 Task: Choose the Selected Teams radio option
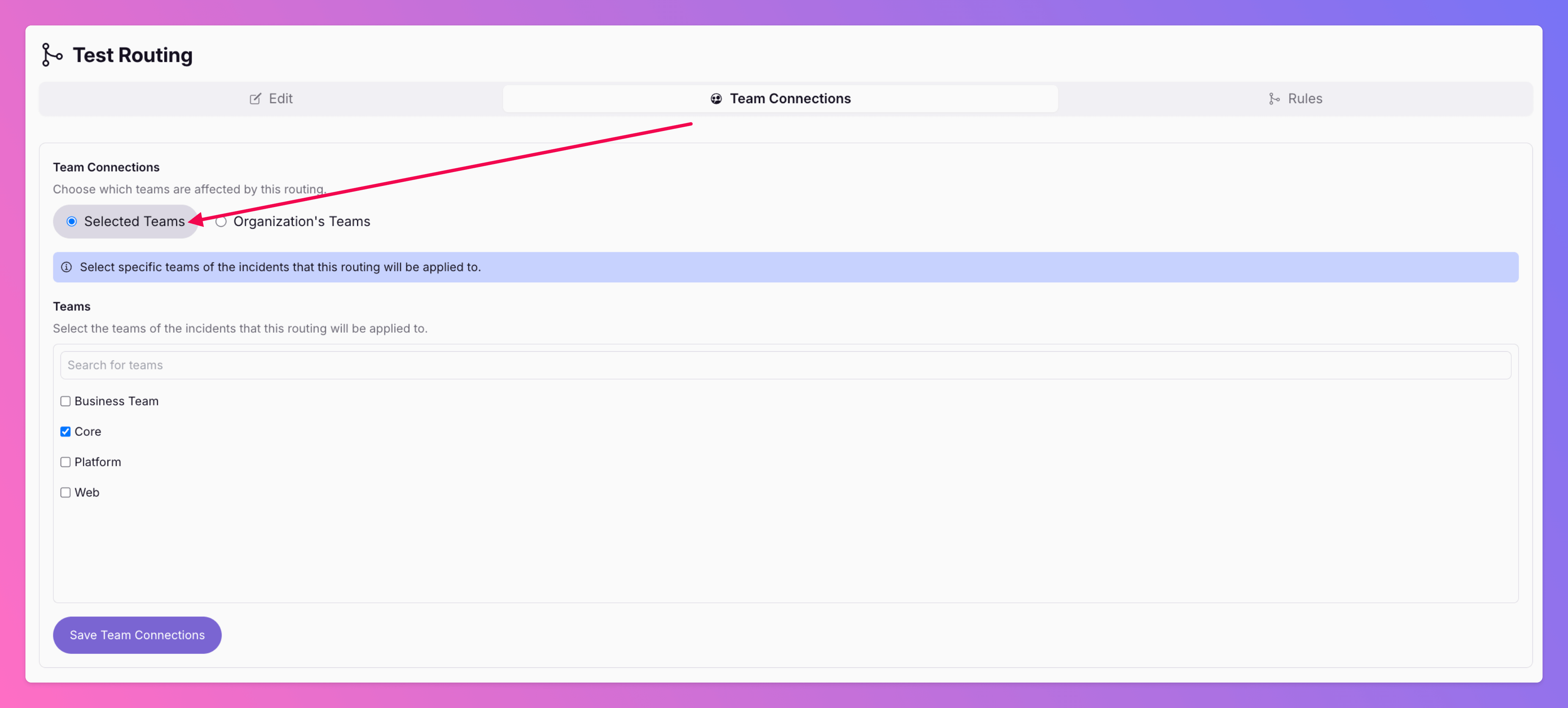(x=72, y=221)
